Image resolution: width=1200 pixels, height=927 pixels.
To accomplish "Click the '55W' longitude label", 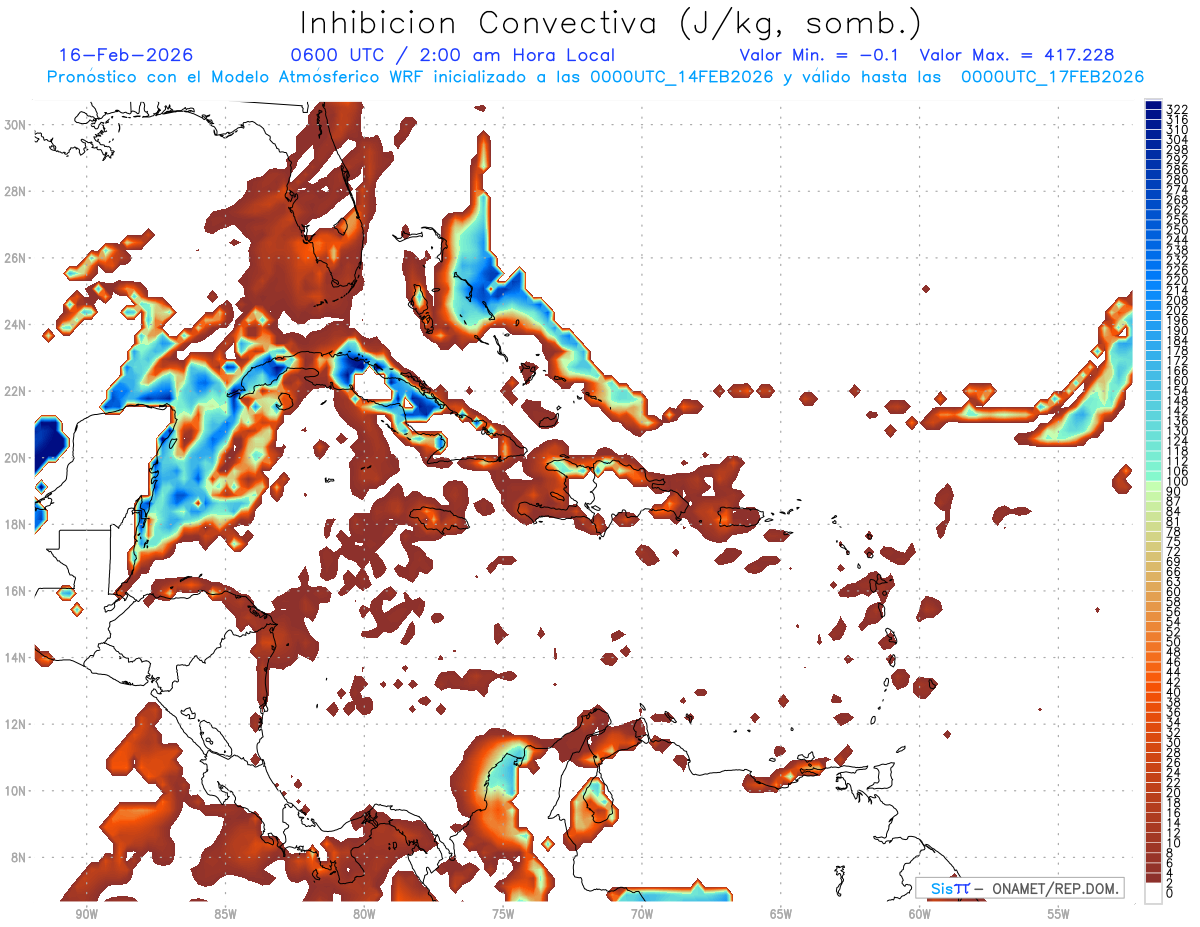I will click(x=1059, y=914).
